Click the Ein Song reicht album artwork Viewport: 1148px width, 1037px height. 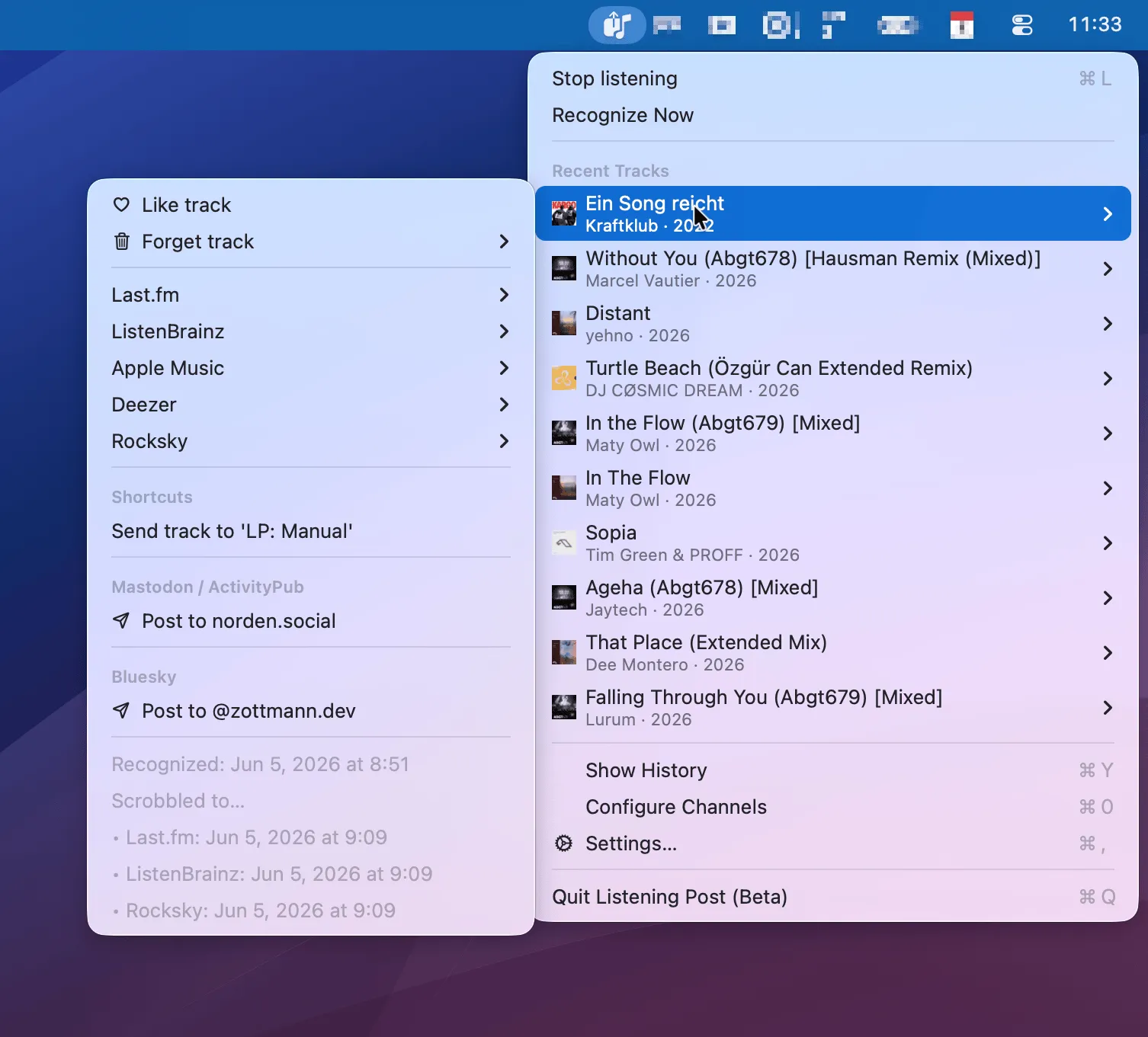click(564, 213)
